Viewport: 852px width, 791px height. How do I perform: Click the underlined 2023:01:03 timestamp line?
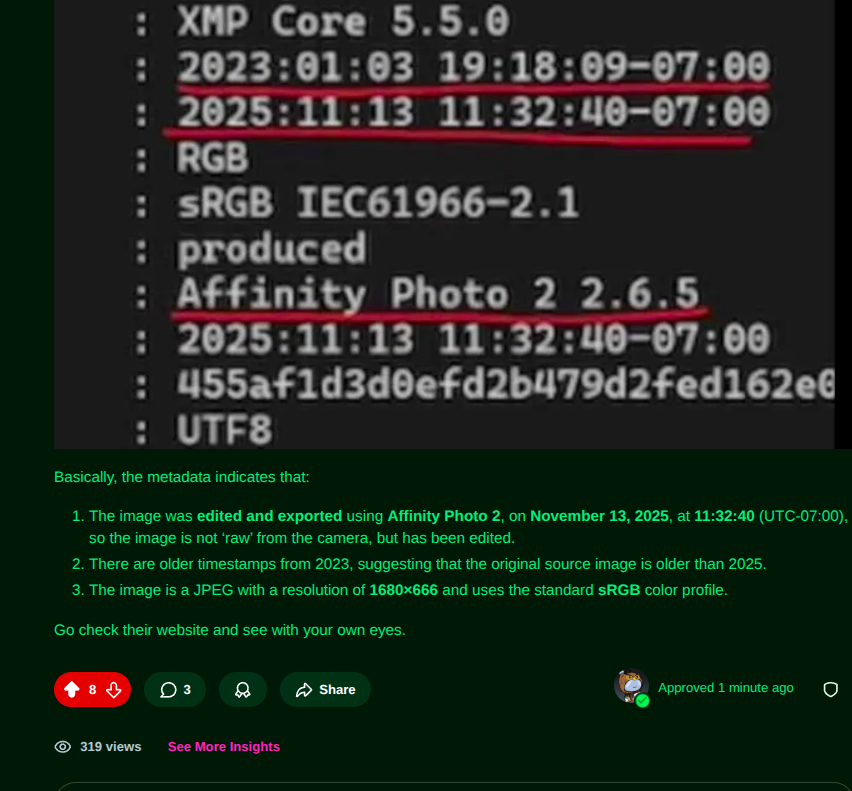473,68
